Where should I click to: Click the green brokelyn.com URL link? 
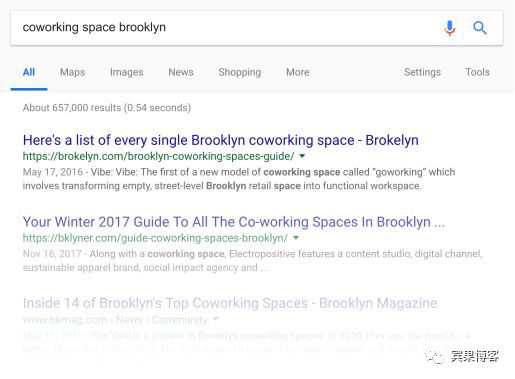[158, 156]
